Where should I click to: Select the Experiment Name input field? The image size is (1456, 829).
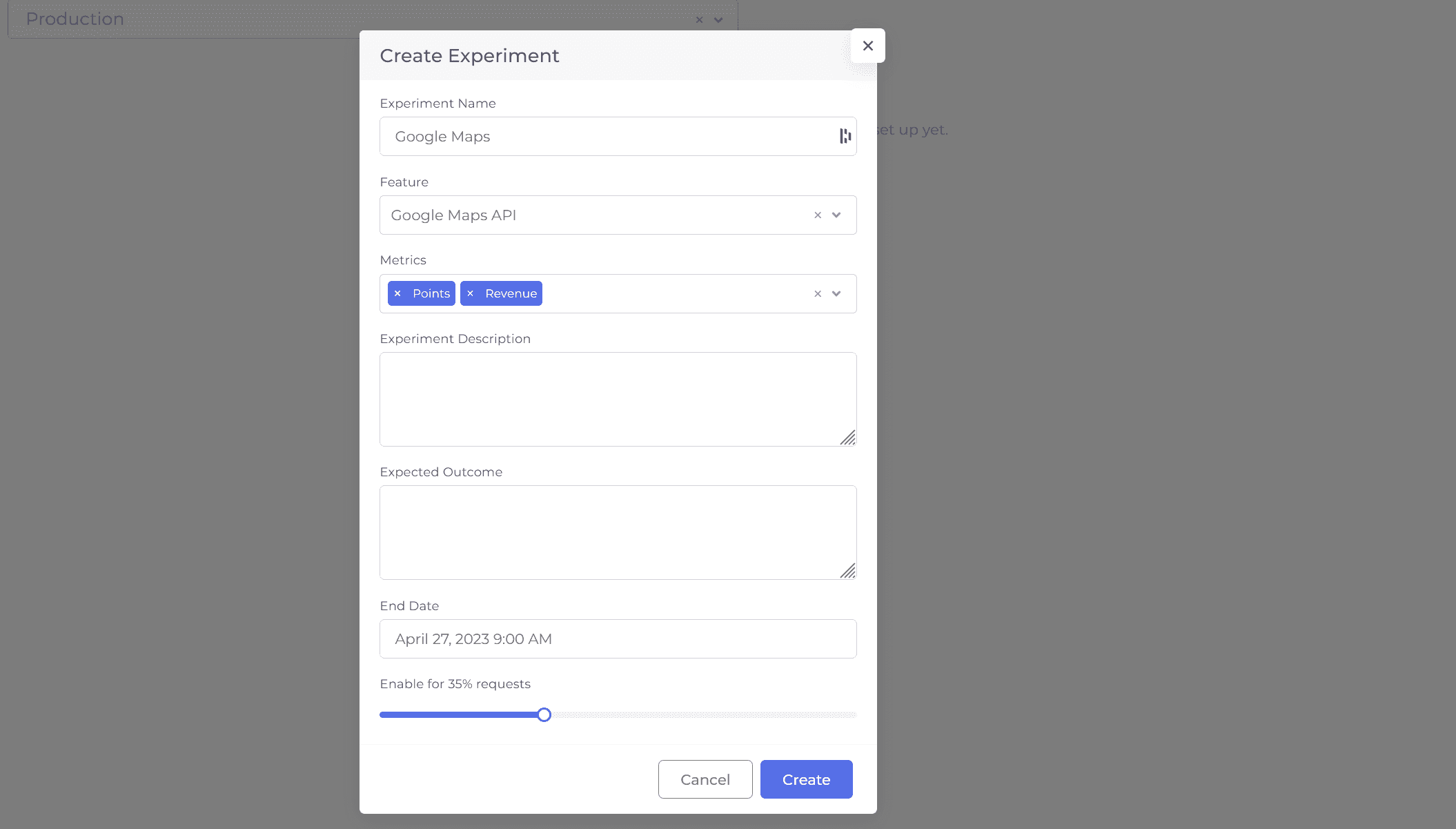(607, 136)
